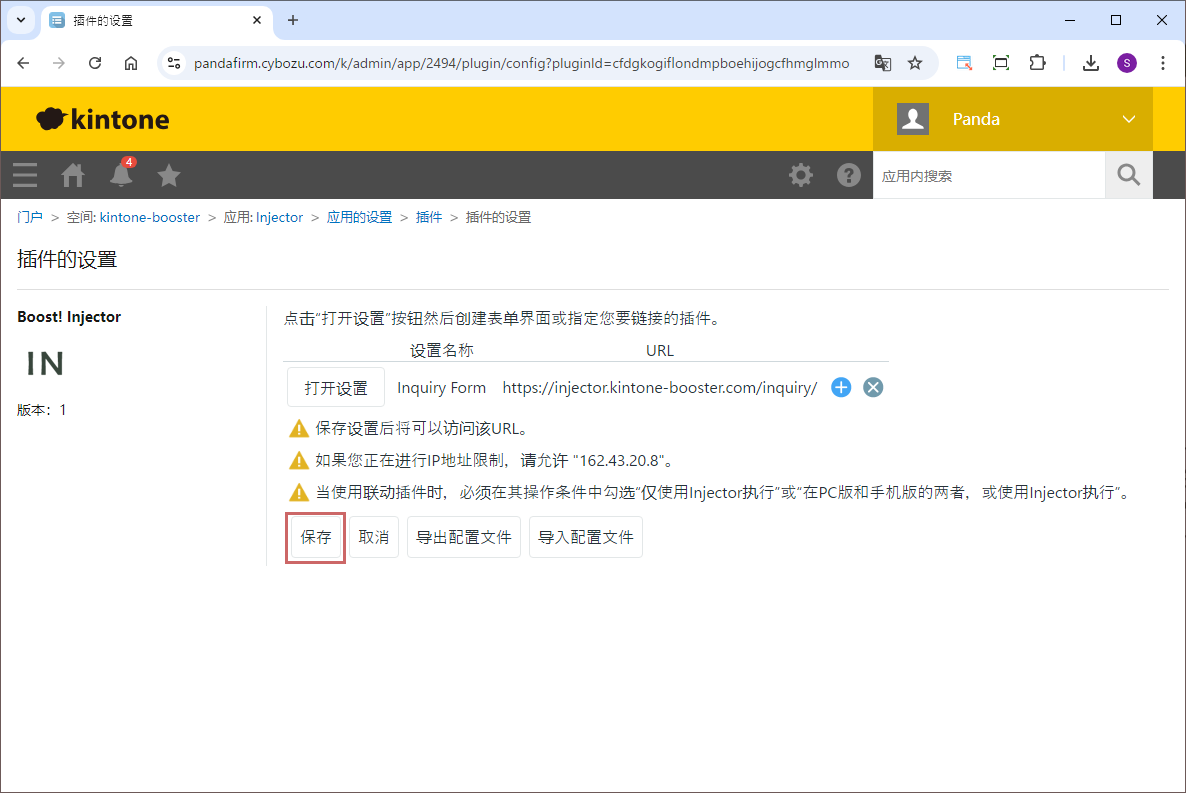
Task: Open Chrome extensions puzzle icon
Action: tap(1037, 63)
